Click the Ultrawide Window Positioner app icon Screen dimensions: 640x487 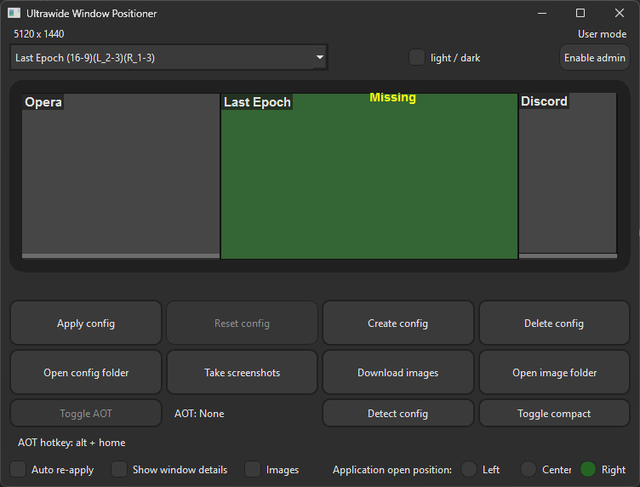[x=14, y=13]
